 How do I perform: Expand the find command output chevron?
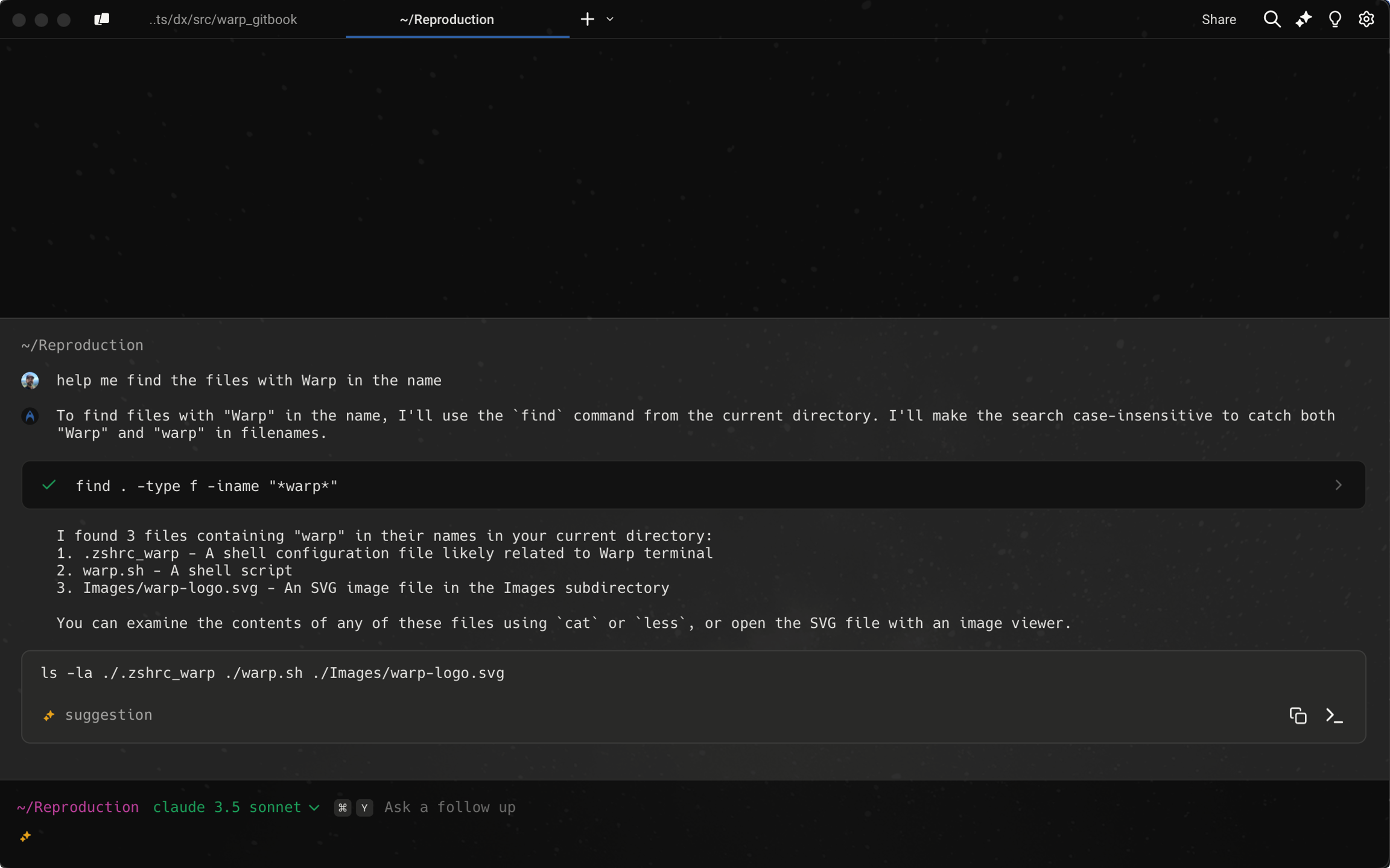click(x=1338, y=485)
